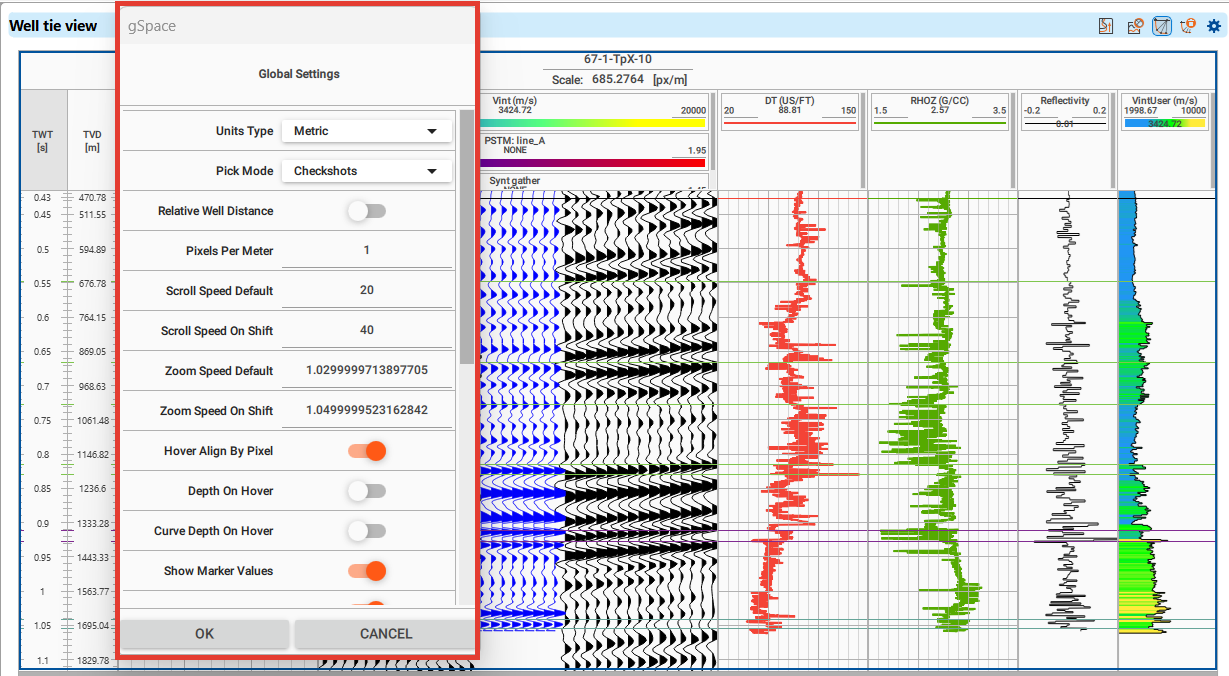Open settings with the gear icon
Viewport: 1229px width, 676px height.
pyautogui.click(x=1213, y=25)
